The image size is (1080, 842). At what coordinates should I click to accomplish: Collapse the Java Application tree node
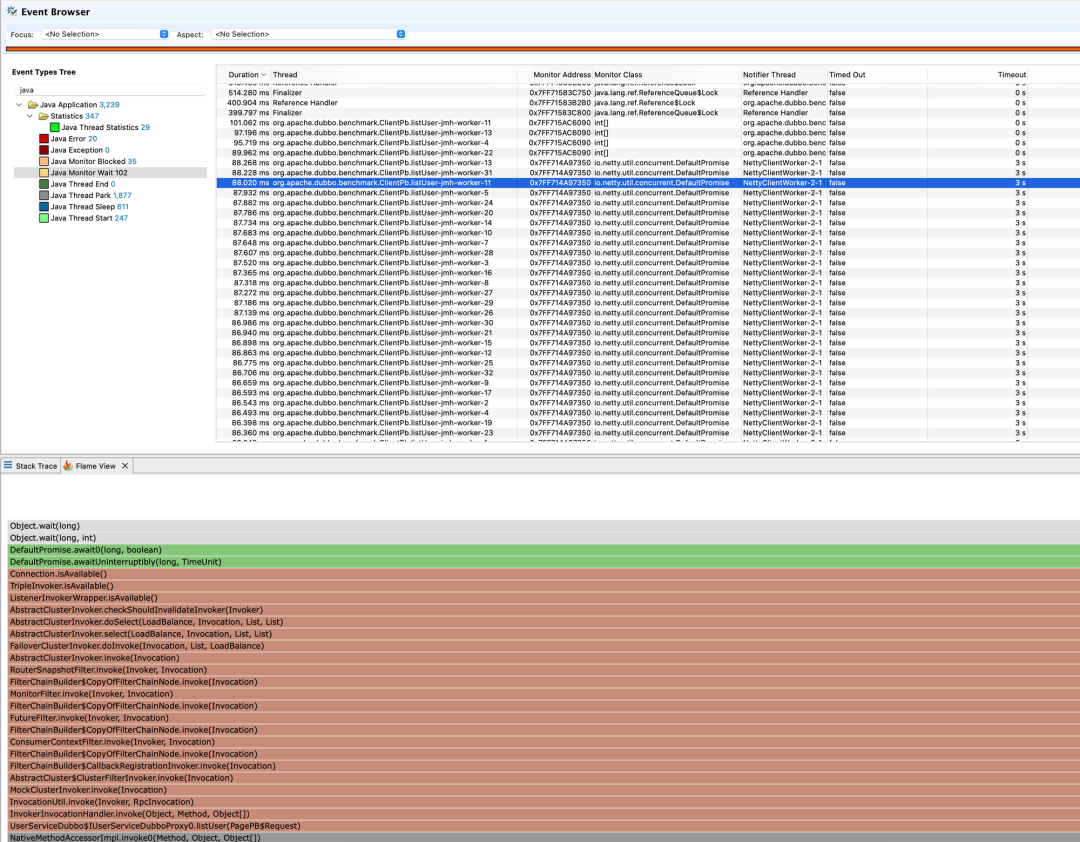(x=19, y=105)
